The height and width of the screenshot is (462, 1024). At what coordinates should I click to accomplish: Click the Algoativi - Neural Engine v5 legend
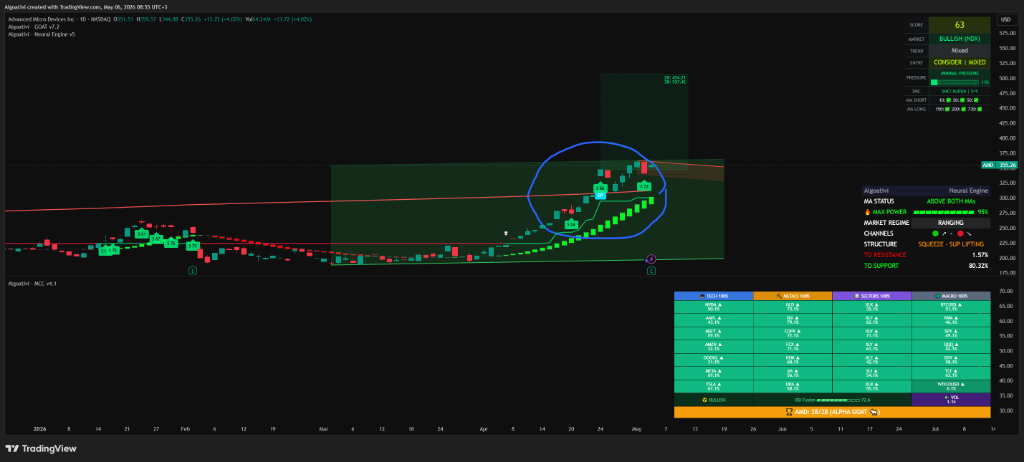[x=41, y=34]
